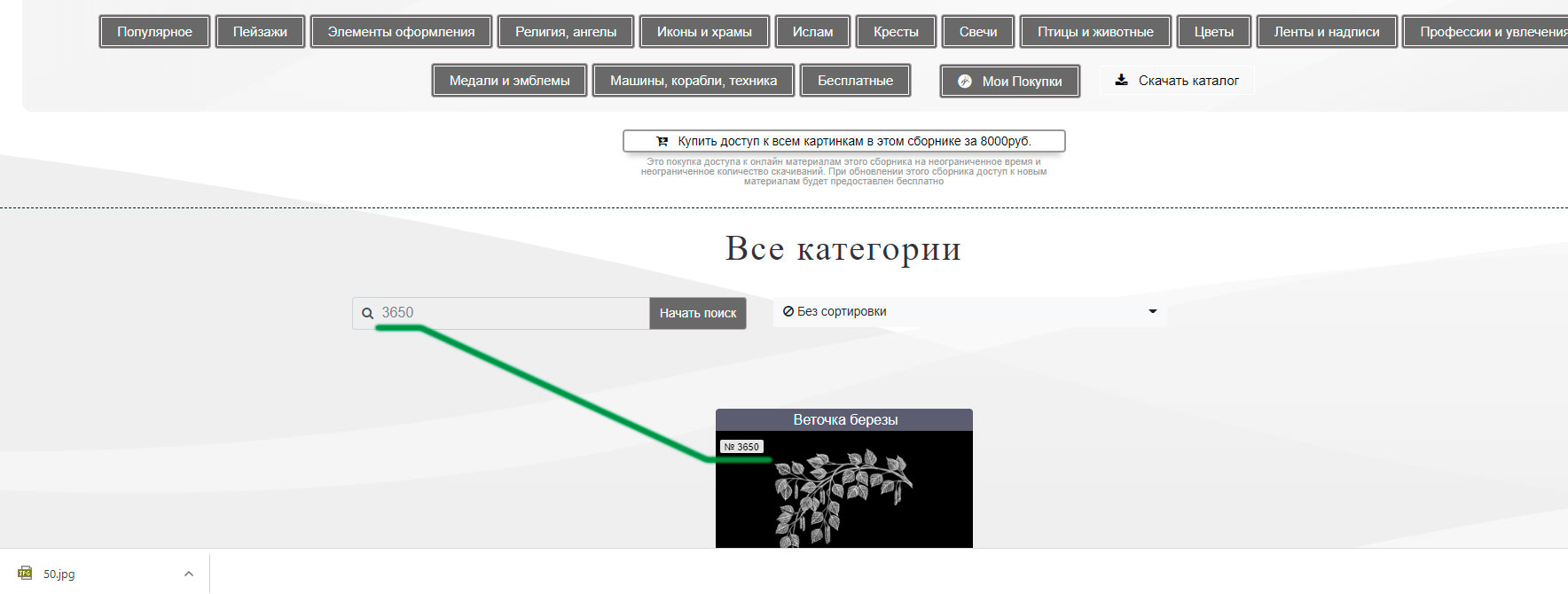The height and width of the screenshot is (594, 1568).
Task: Open the Медали и эмблемы category
Action: (510, 81)
